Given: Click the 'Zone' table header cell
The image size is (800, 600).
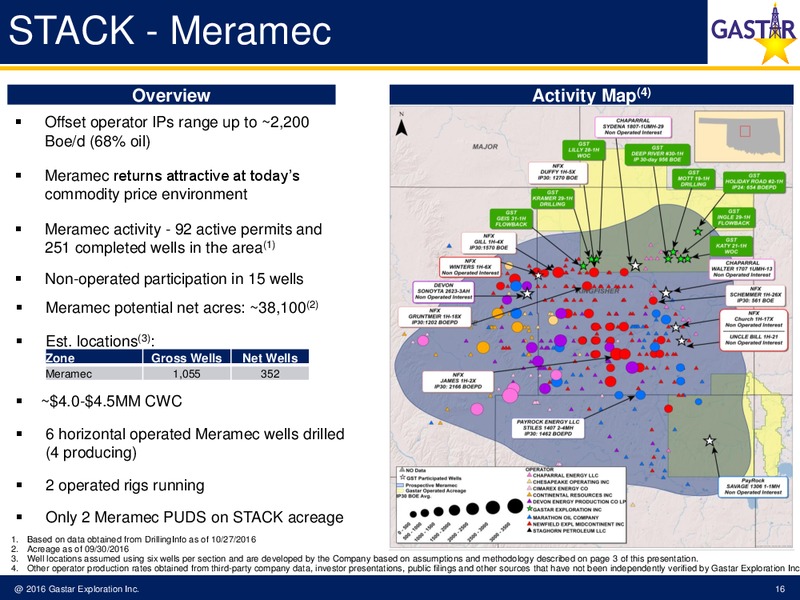Looking at the screenshot, I should coord(93,357).
